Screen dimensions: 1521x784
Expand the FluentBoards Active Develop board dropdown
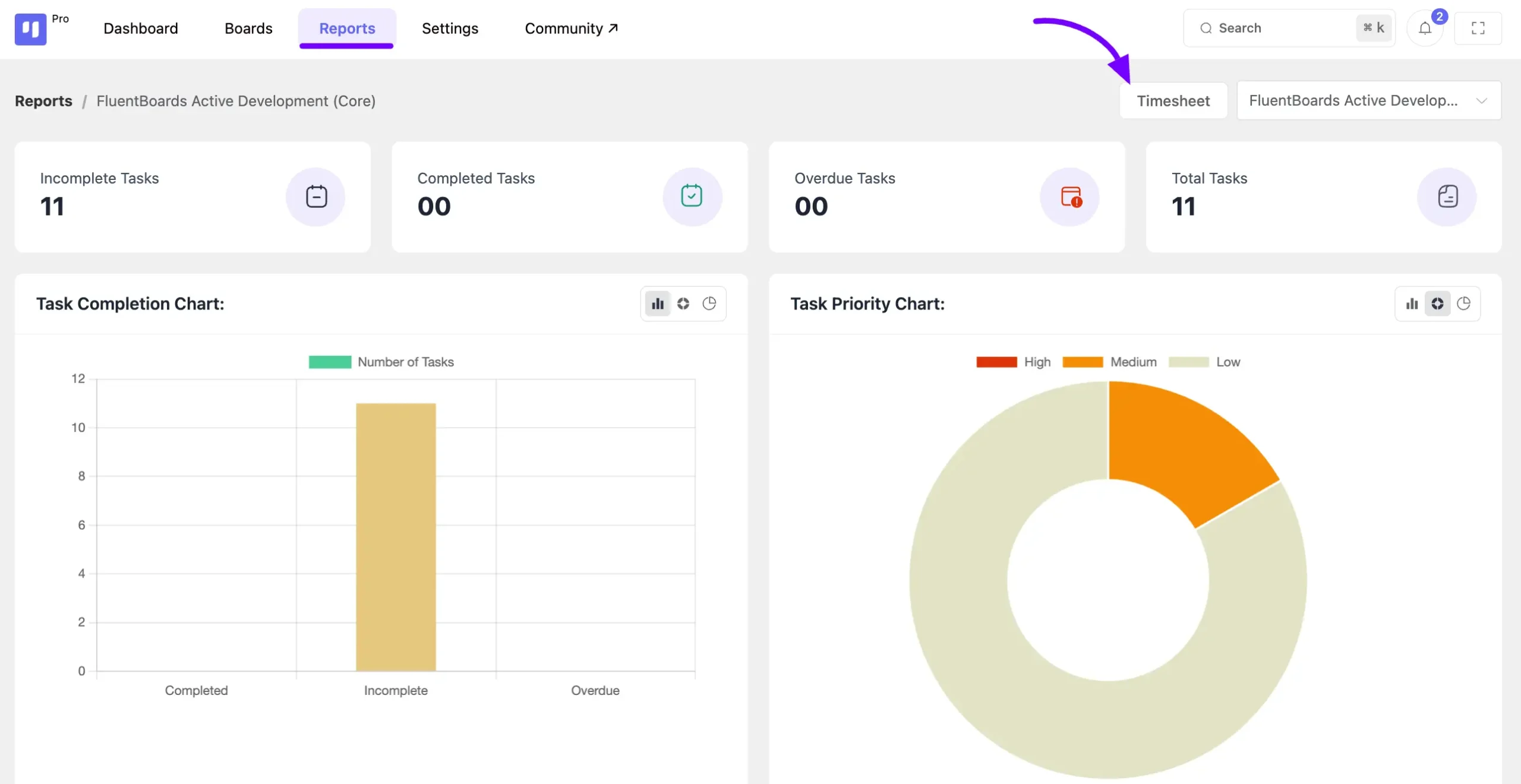click(x=1369, y=100)
